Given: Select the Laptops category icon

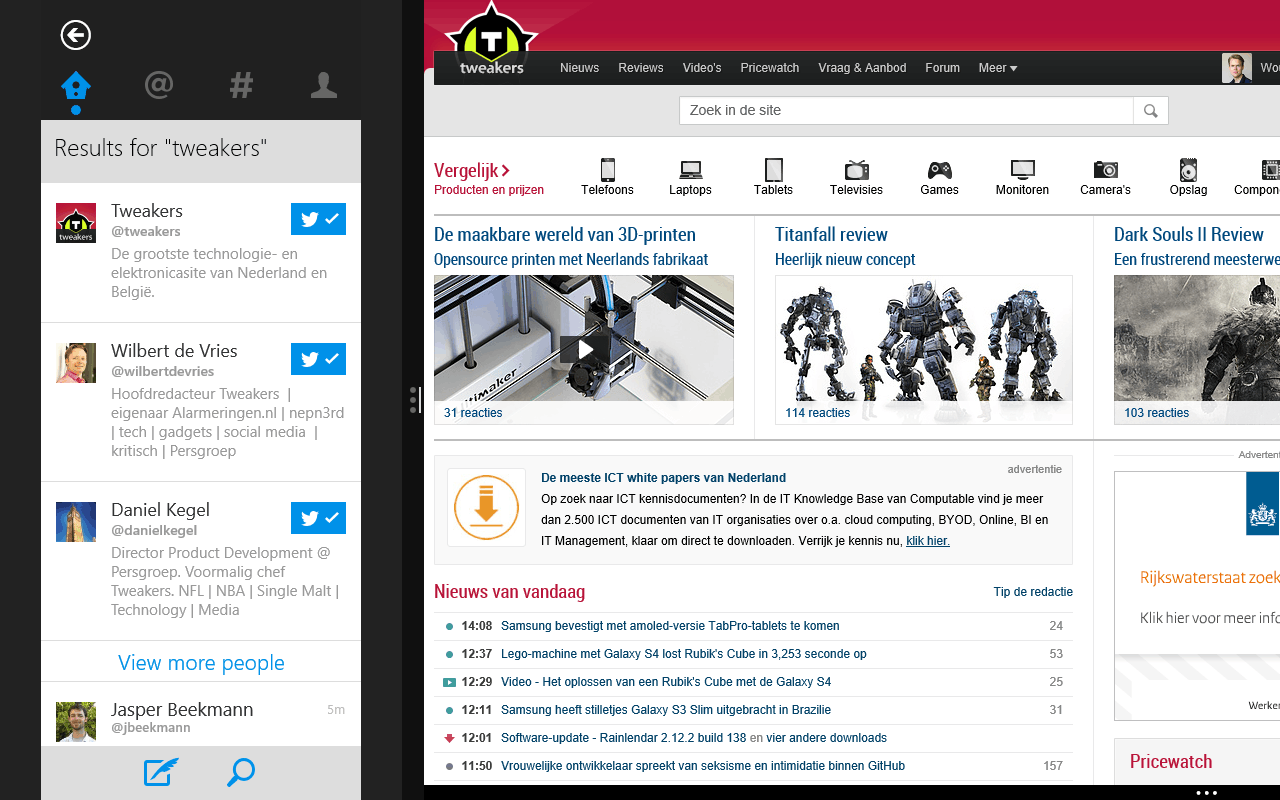Looking at the screenshot, I should pyautogui.click(x=690, y=170).
